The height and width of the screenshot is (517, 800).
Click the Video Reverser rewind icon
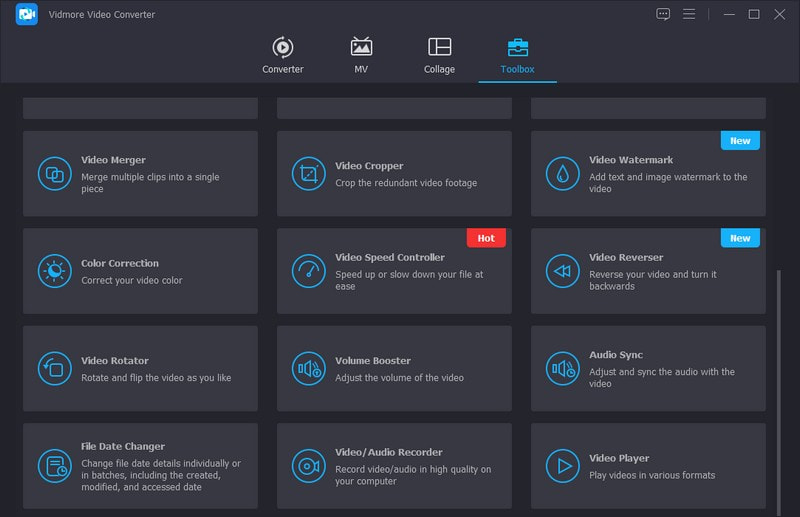click(562, 271)
